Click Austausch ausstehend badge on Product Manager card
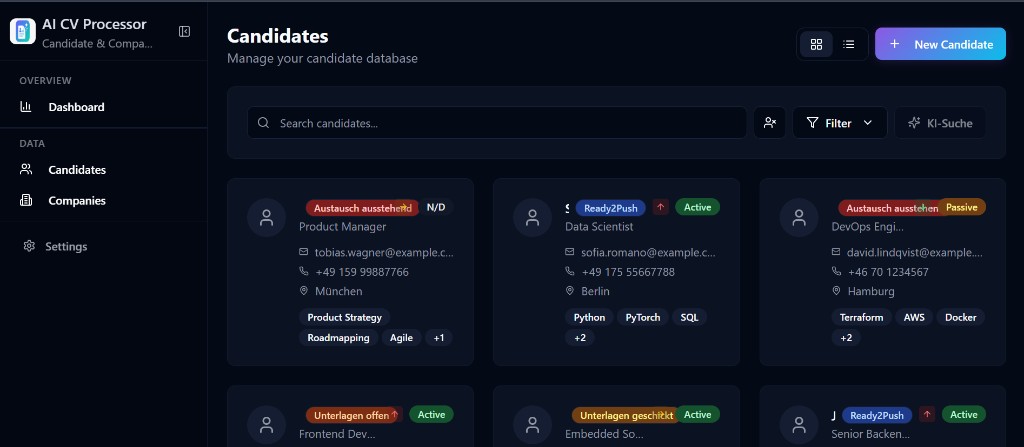Image resolution: width=1024 pixels, height=447 pixels. pos(362,208)
